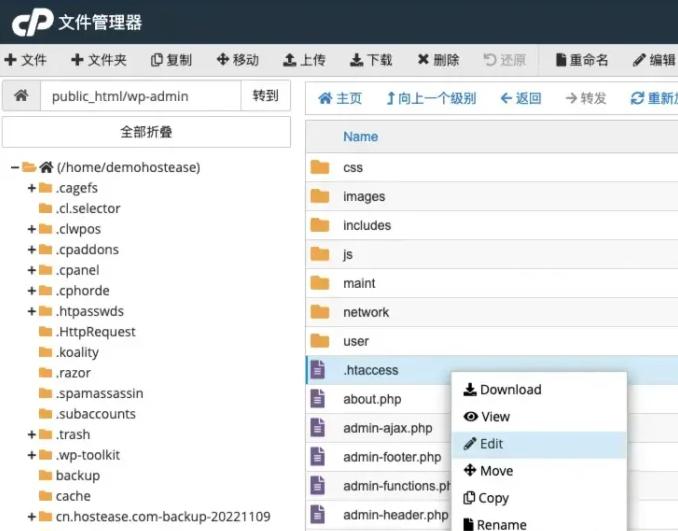678x531 pixels.
Task: Click the admin-footer.php file icon
Action: coord(318,457)
